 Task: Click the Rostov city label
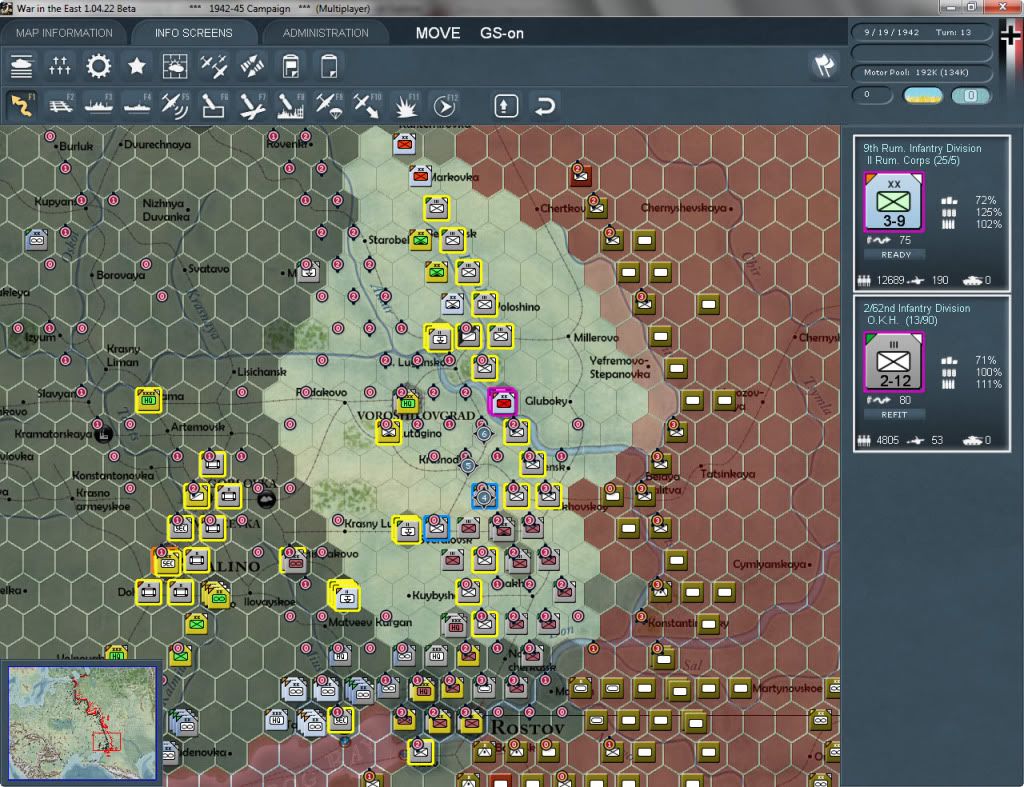click(x=527, y=727)
